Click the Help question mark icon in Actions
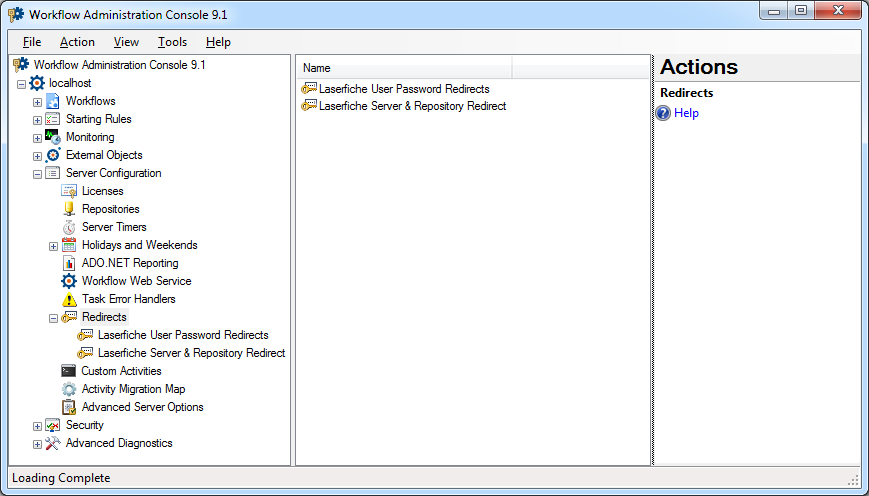Image resolution: width=869 pixels, height=496 pixels. [x=663, y=113]
